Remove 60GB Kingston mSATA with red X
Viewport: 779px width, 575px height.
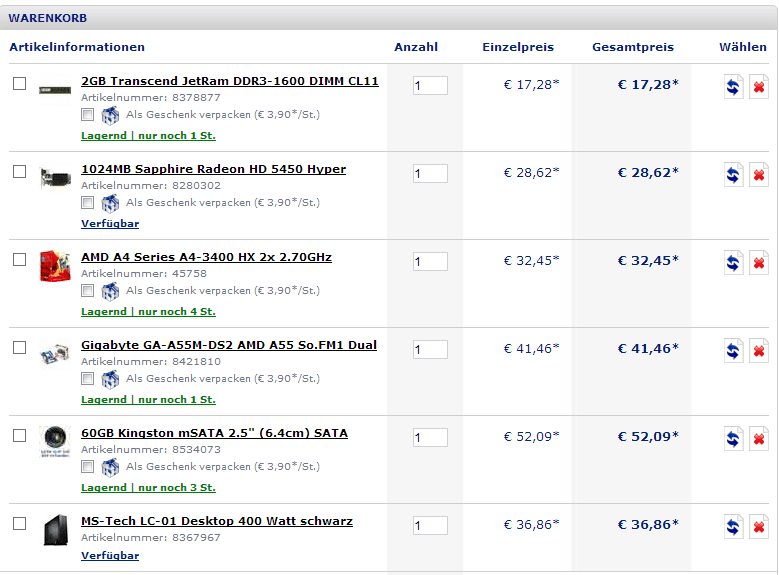pyautogui.click(x=759, y=438)
